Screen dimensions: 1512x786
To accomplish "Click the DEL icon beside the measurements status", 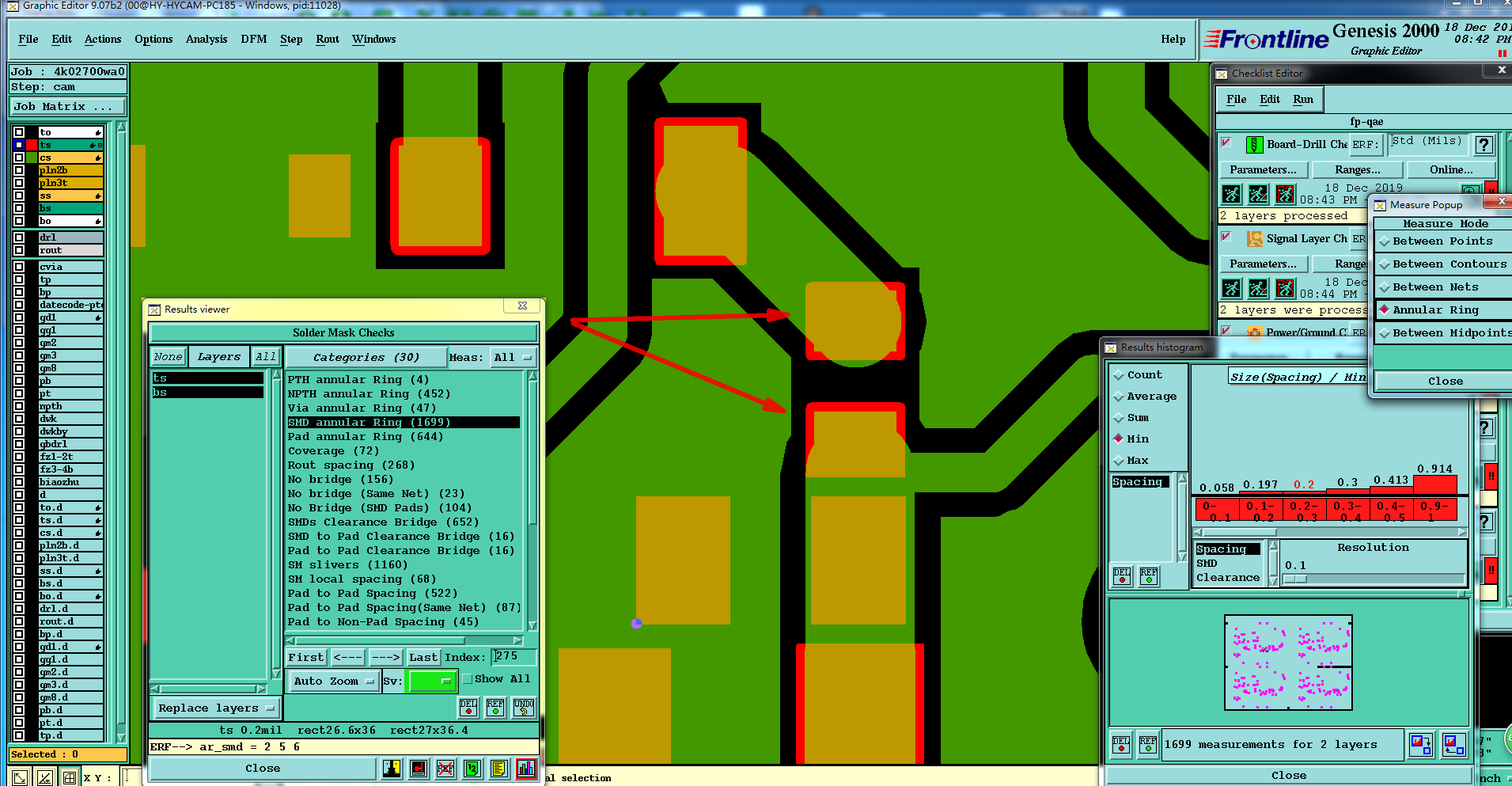I will [x=1121, y=744].
